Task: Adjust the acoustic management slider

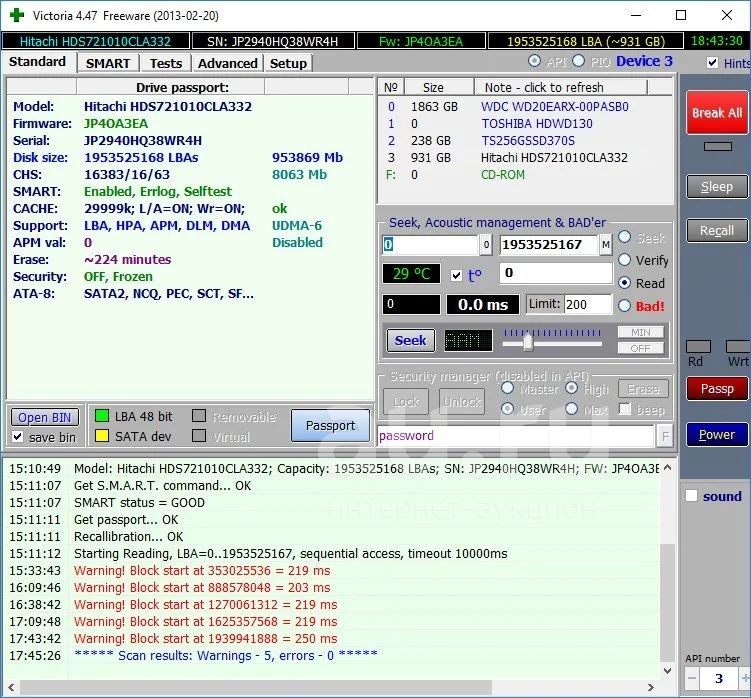Action: (527, 341)
